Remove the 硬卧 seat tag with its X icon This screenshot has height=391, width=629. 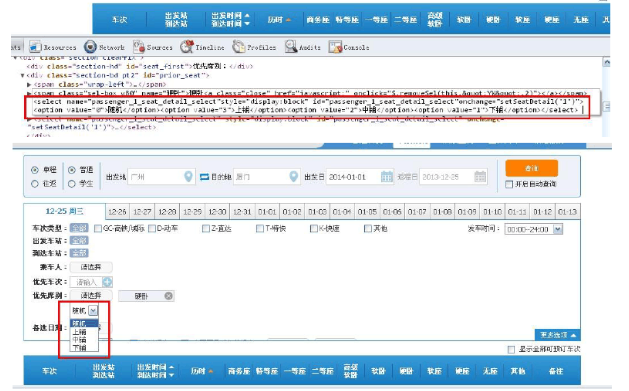point(168,296)
